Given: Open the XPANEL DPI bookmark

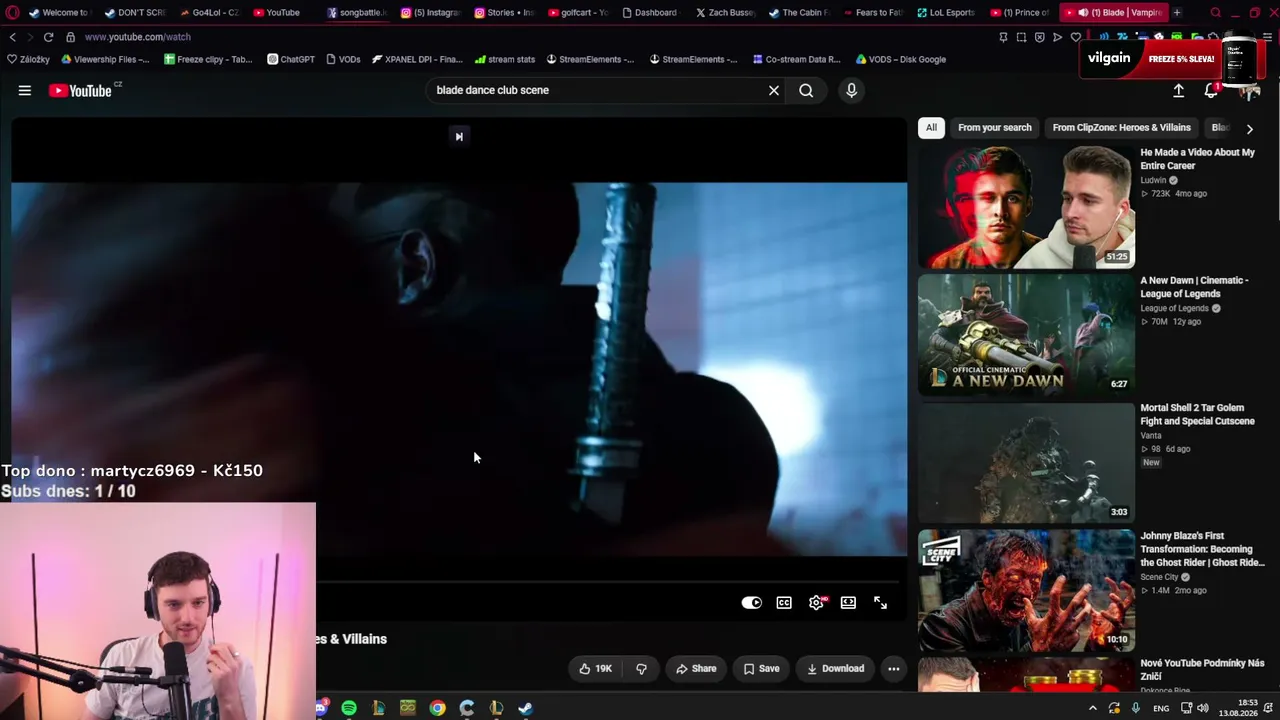Looking at the screenshot, I should point(417,59).
